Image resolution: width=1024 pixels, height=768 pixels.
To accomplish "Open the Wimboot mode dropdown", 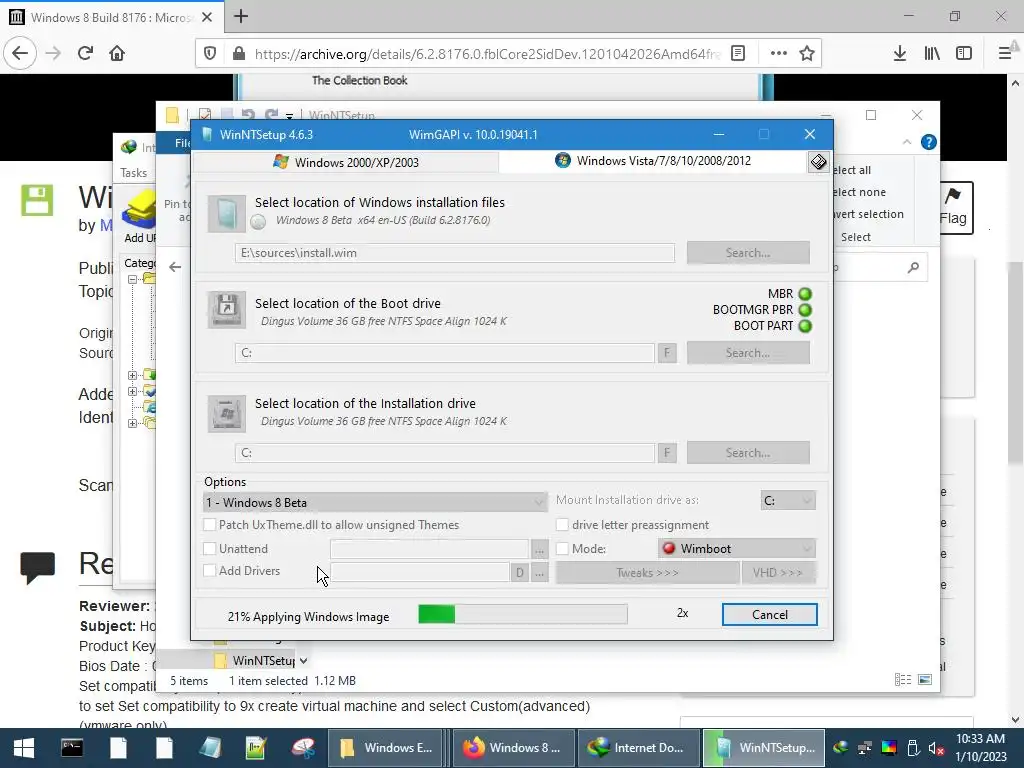I will pos(737,549).
